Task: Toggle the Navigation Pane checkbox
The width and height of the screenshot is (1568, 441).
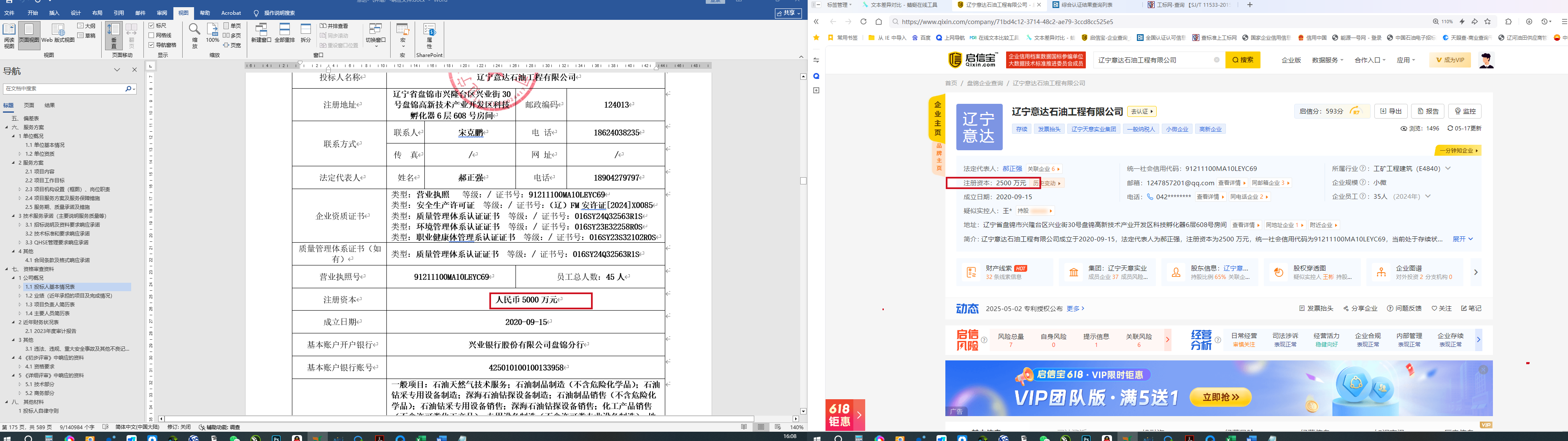Action: point(162,45)
